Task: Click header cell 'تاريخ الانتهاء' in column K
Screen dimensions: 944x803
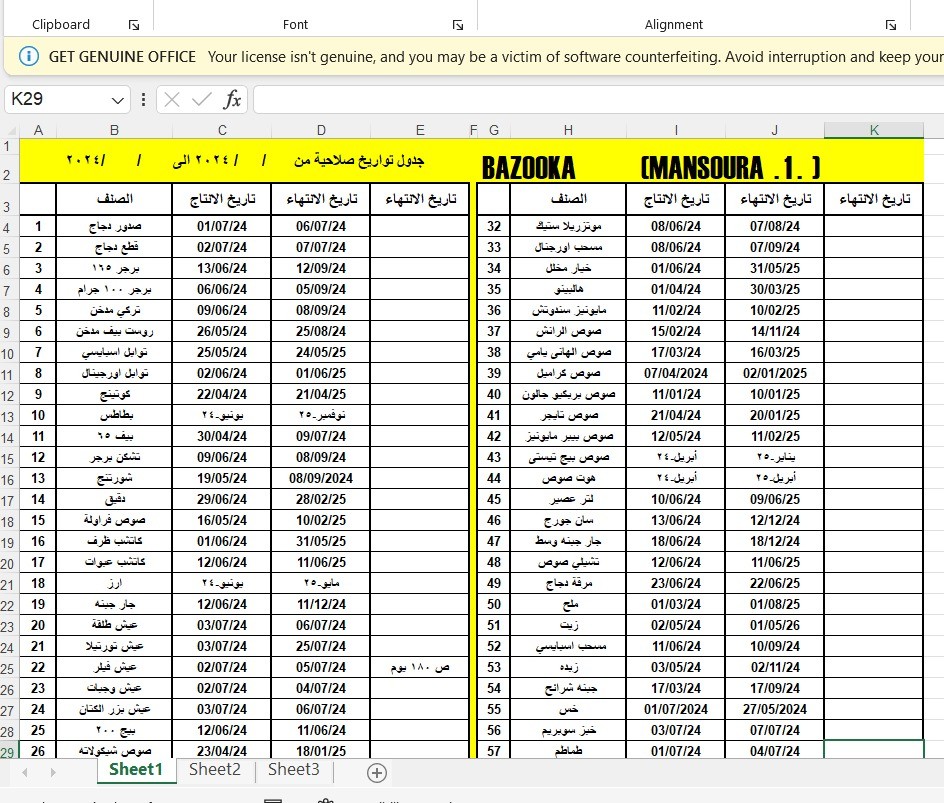Action: coord(874,199)
